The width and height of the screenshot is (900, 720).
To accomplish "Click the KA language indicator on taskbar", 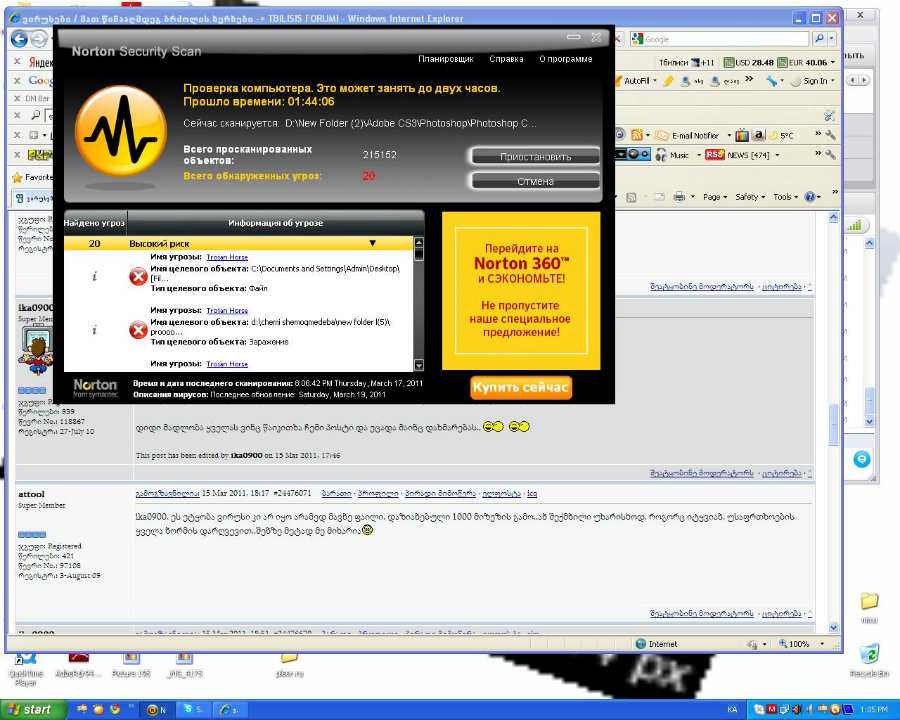I will click(x=732, y=710).
